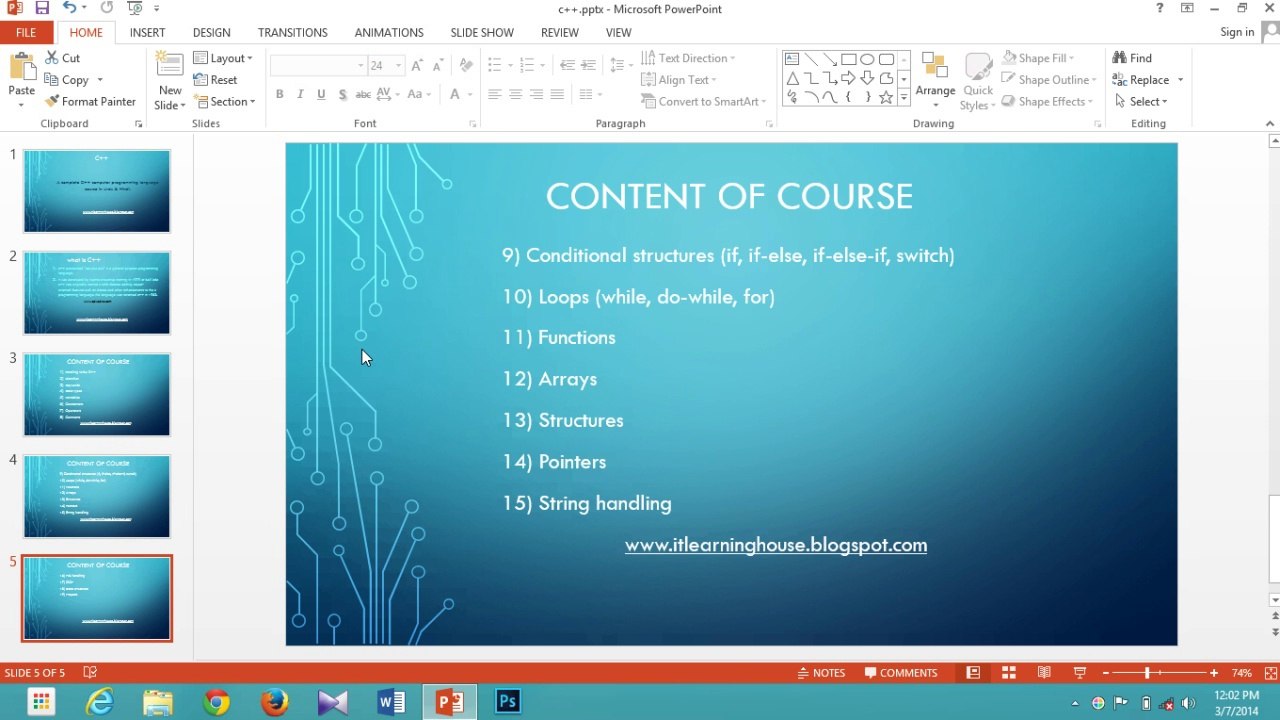Toggle Bold formatting
This screenshot has height=720, width=1280.
(x=279, y=94)
